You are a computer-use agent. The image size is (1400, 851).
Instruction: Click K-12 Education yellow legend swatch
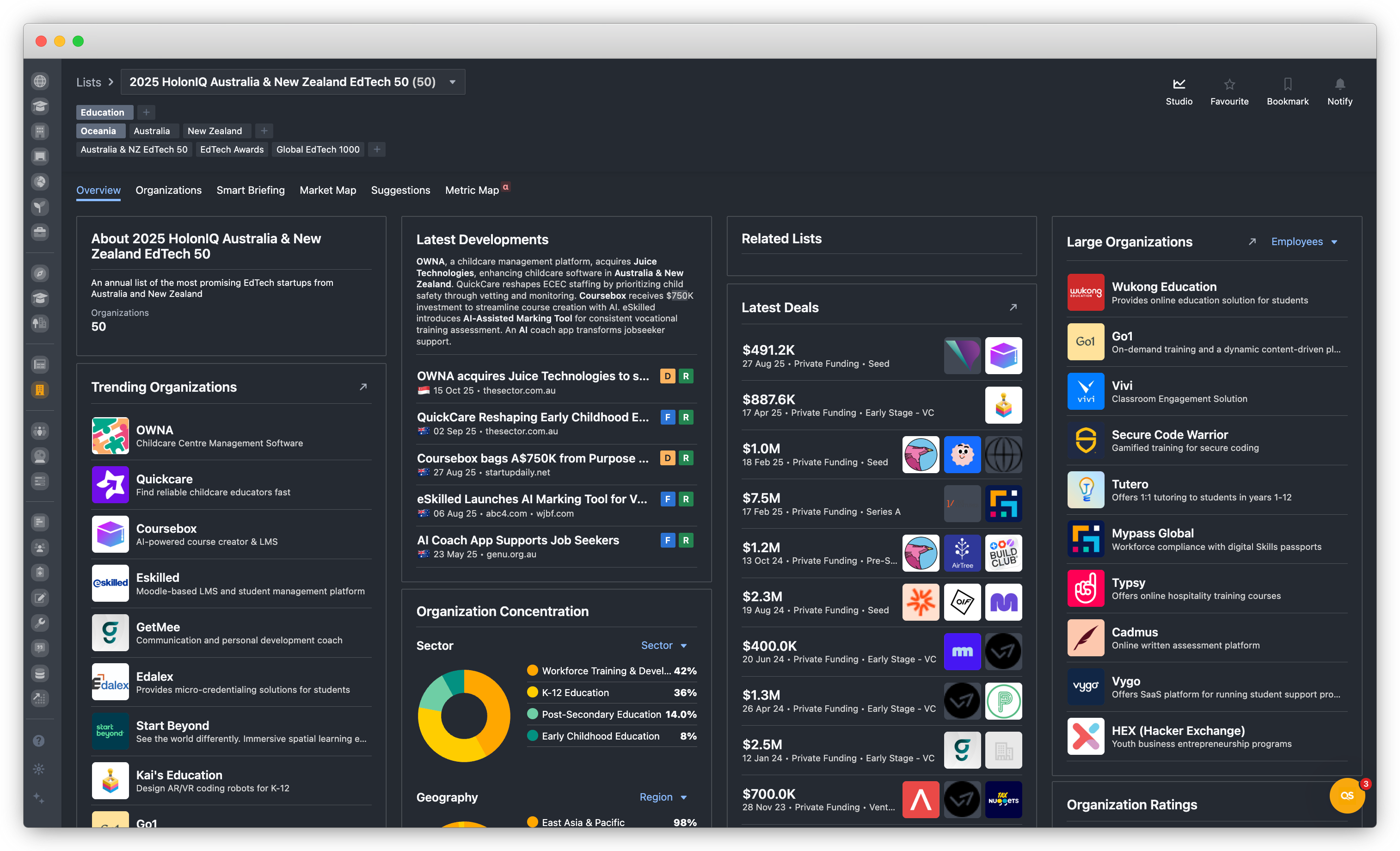tap(532, 692)
